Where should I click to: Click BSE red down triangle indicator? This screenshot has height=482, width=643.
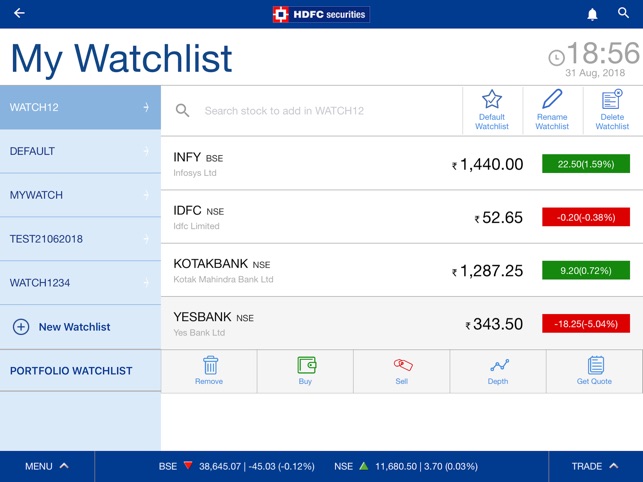[188, 466]
